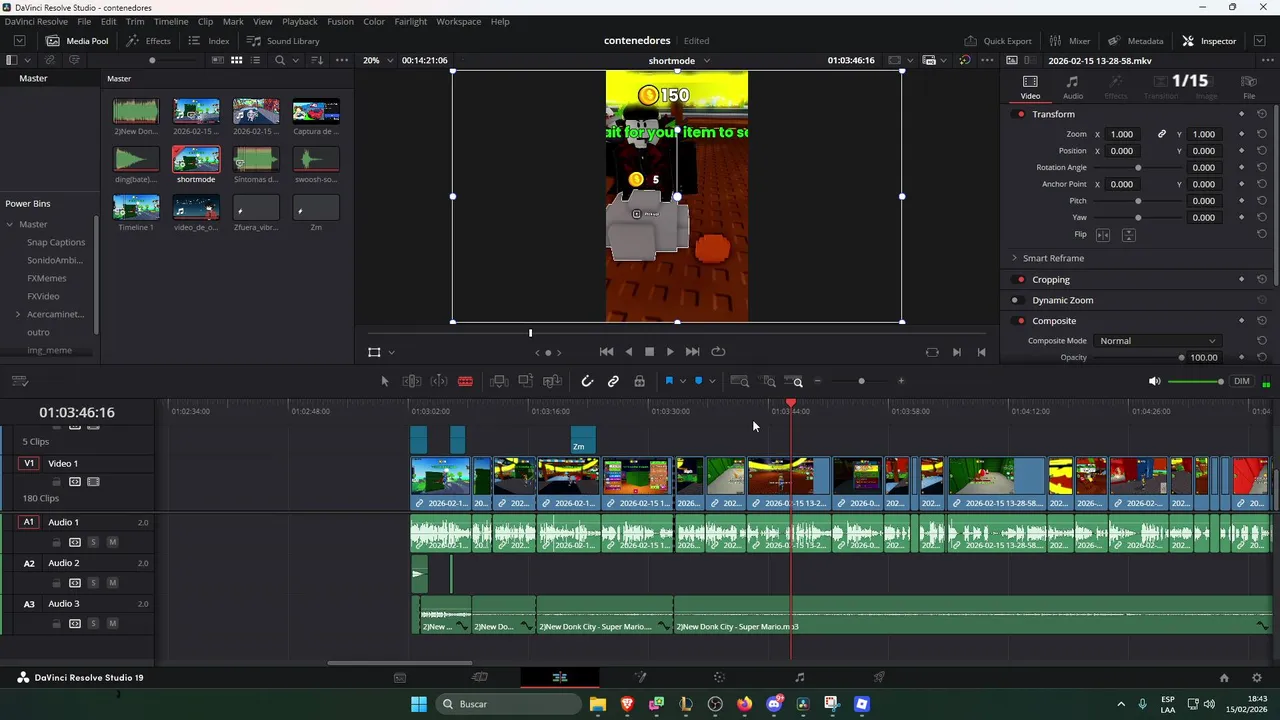The image size is (1280, 720).
Task: Open the Timeline menu
Action: pos(171,21)
